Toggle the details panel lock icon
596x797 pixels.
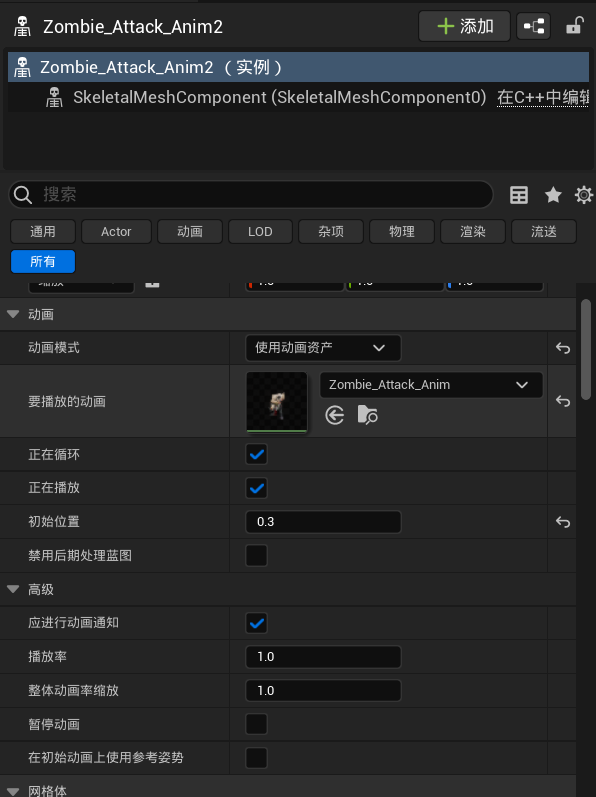click(575, 25)
